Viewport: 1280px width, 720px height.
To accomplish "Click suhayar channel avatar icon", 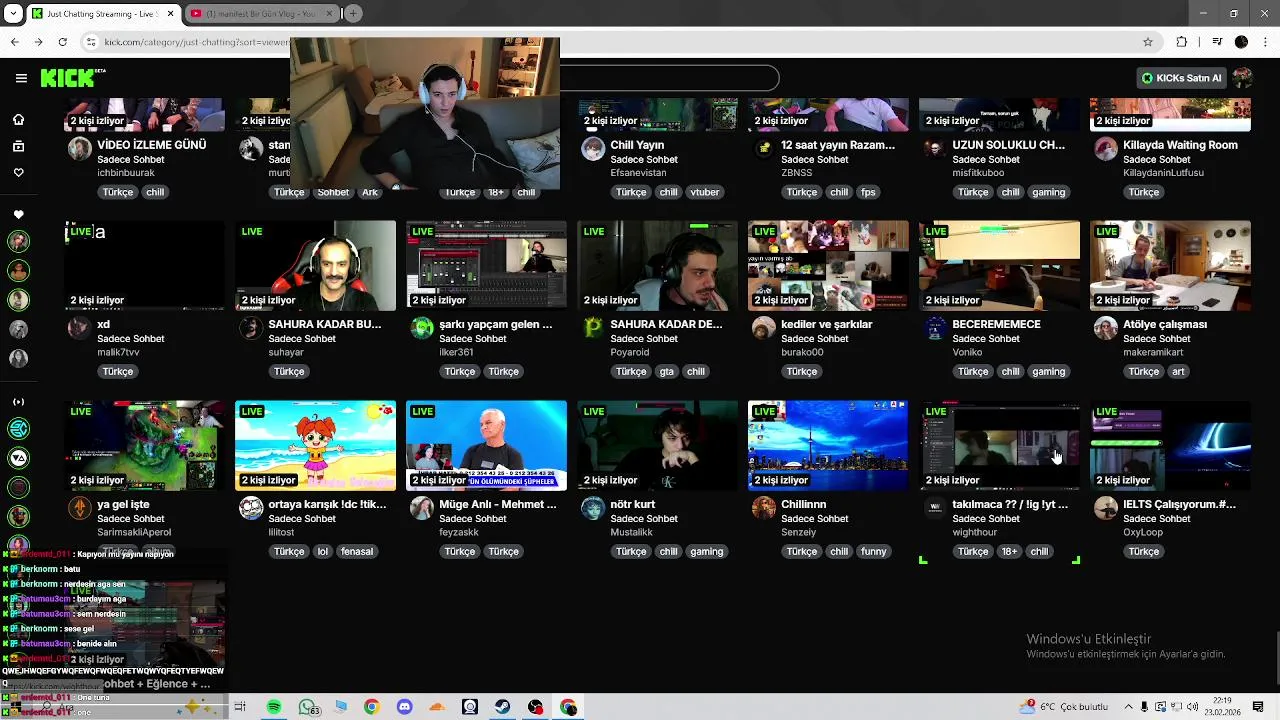I will point(251,329).
